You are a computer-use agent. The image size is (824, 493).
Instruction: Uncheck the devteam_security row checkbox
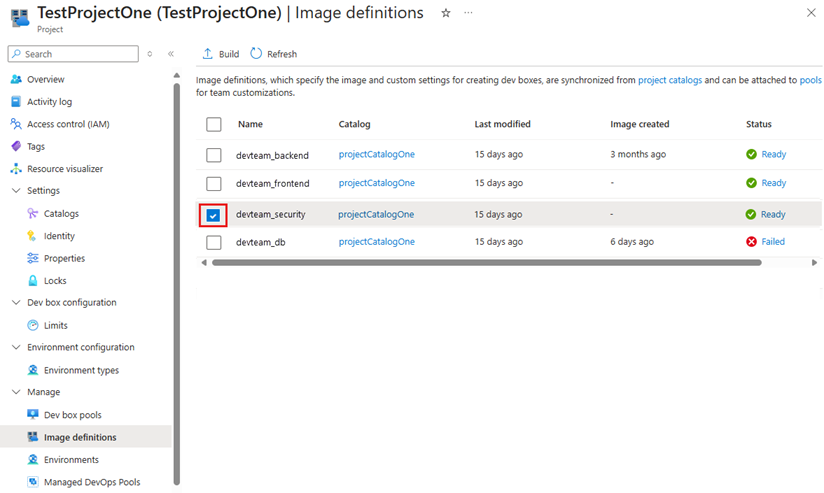[x=213, y=214]
